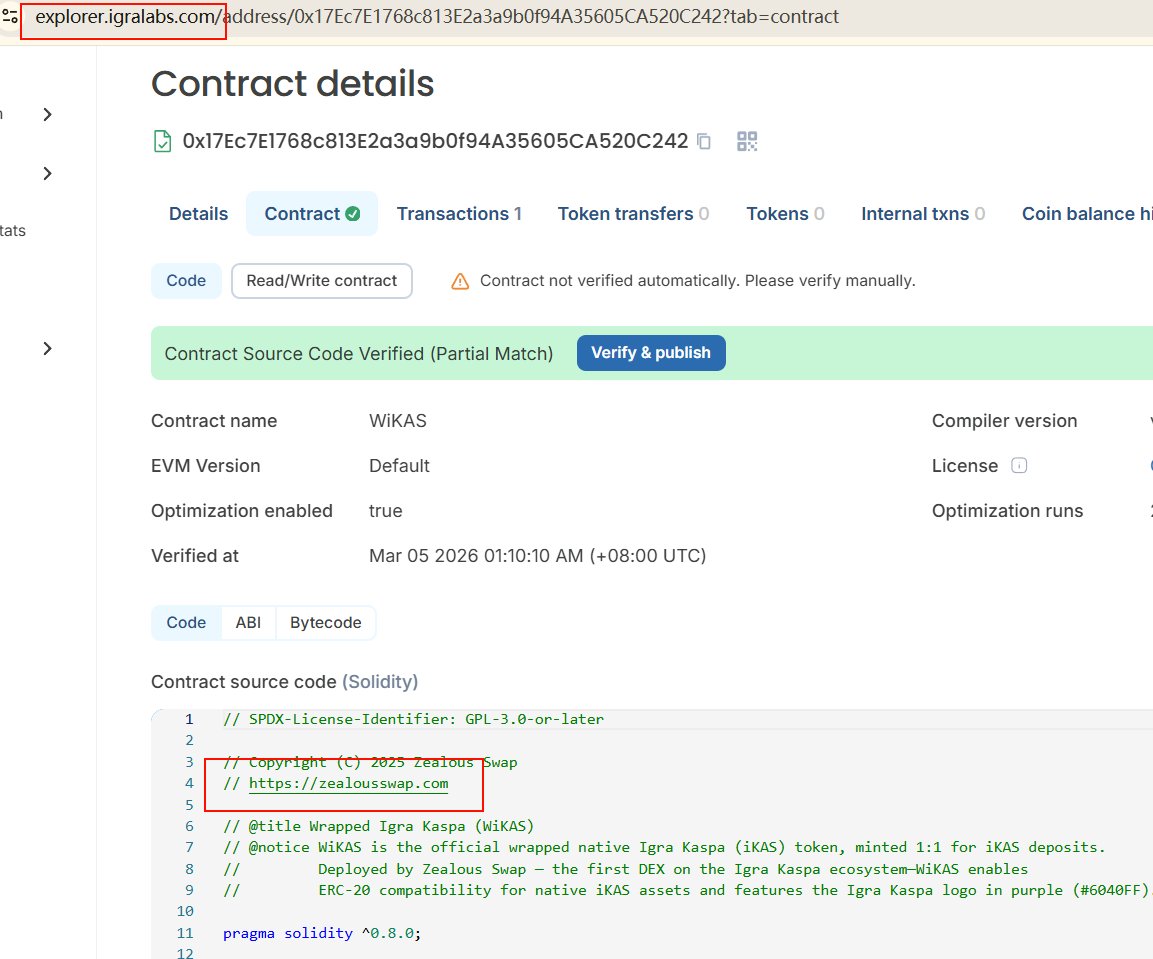Show the address QR code
The image size is (1153, 959).
(747, 141)
